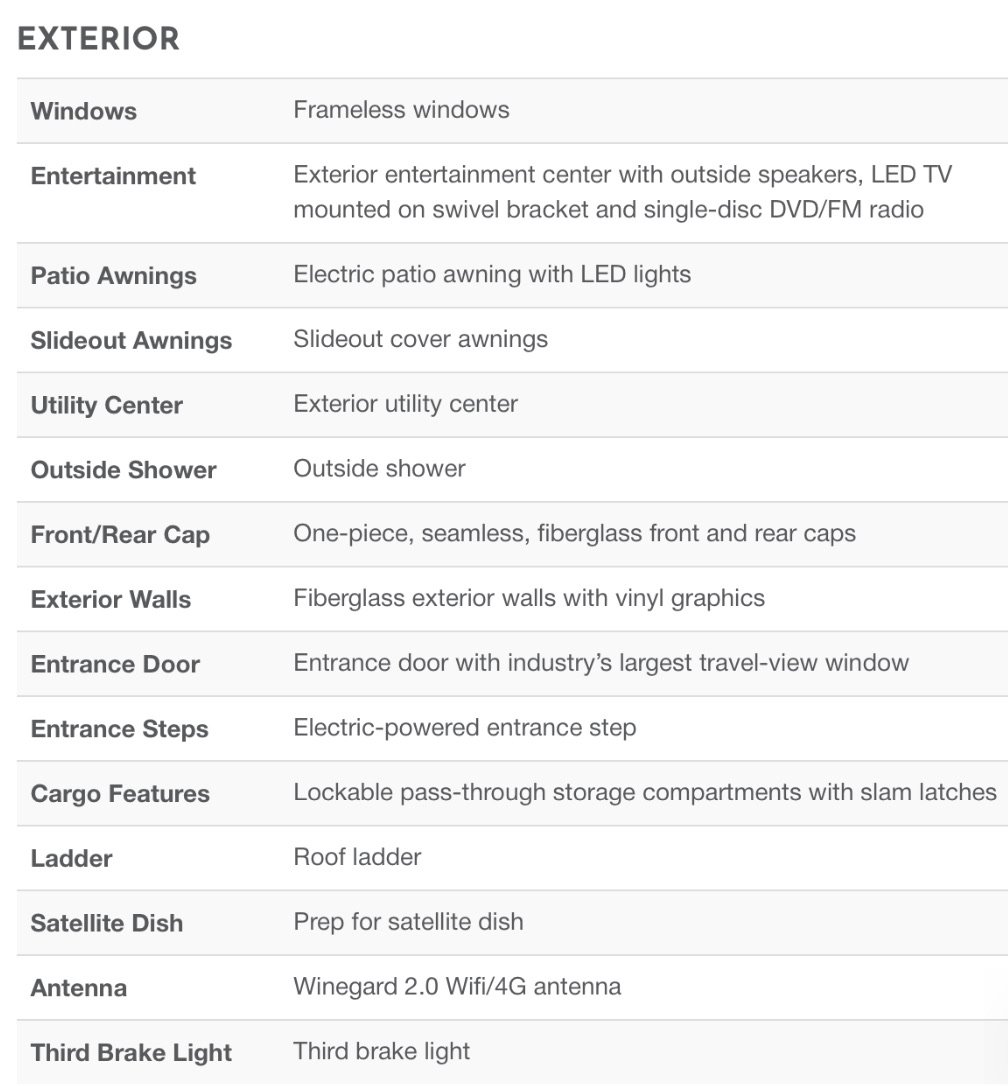
Task: Click the Winegard 2.0 Wifi/4G antenna text
Action: [x=457, y=987]
